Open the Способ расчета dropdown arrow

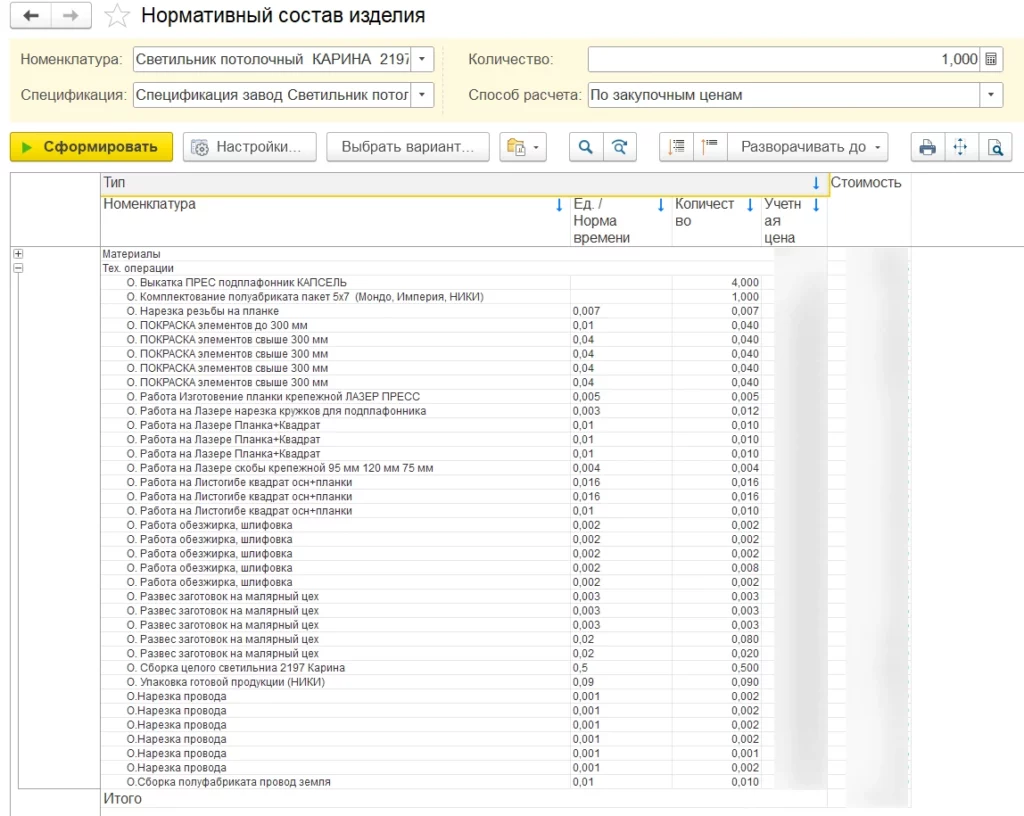point(991,95)
